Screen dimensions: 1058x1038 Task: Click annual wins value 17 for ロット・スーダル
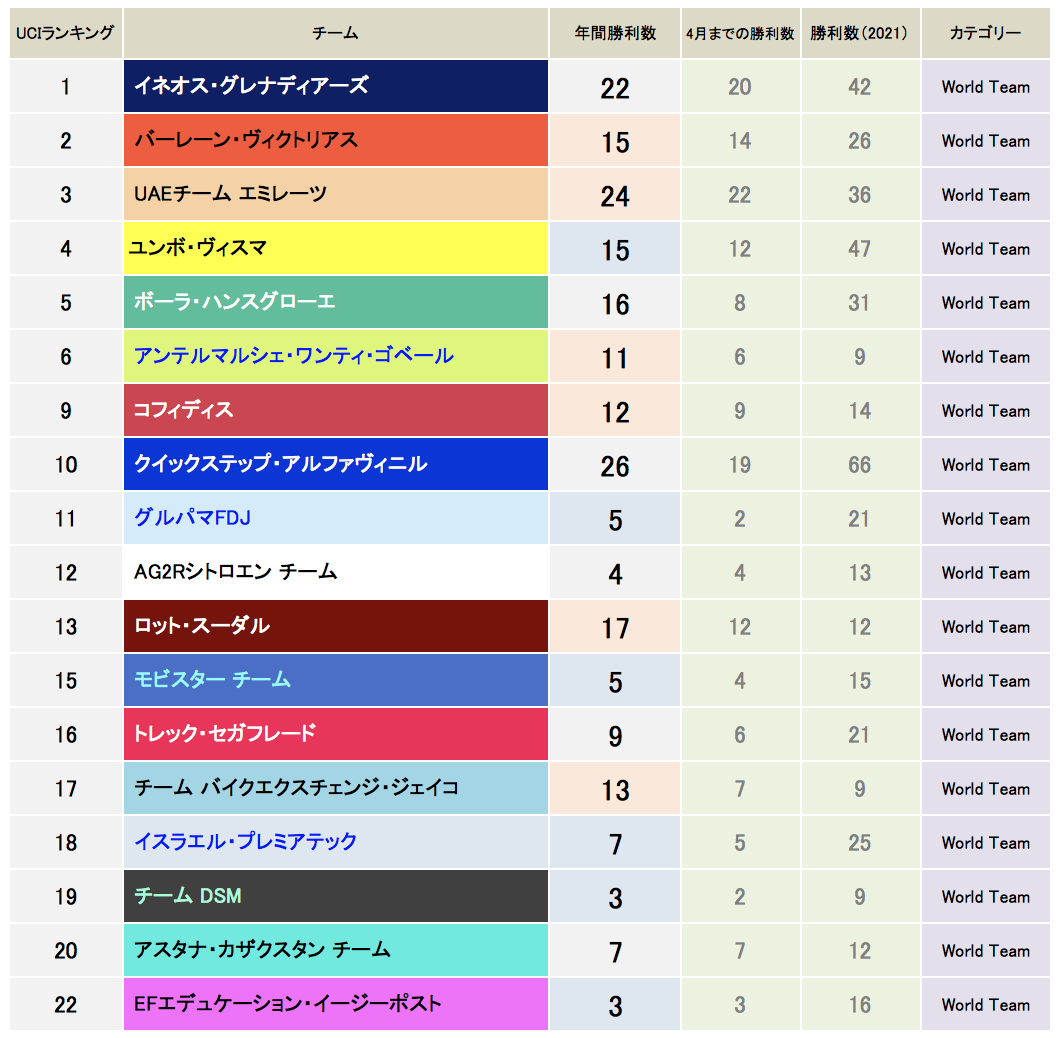tap(615, 628)
